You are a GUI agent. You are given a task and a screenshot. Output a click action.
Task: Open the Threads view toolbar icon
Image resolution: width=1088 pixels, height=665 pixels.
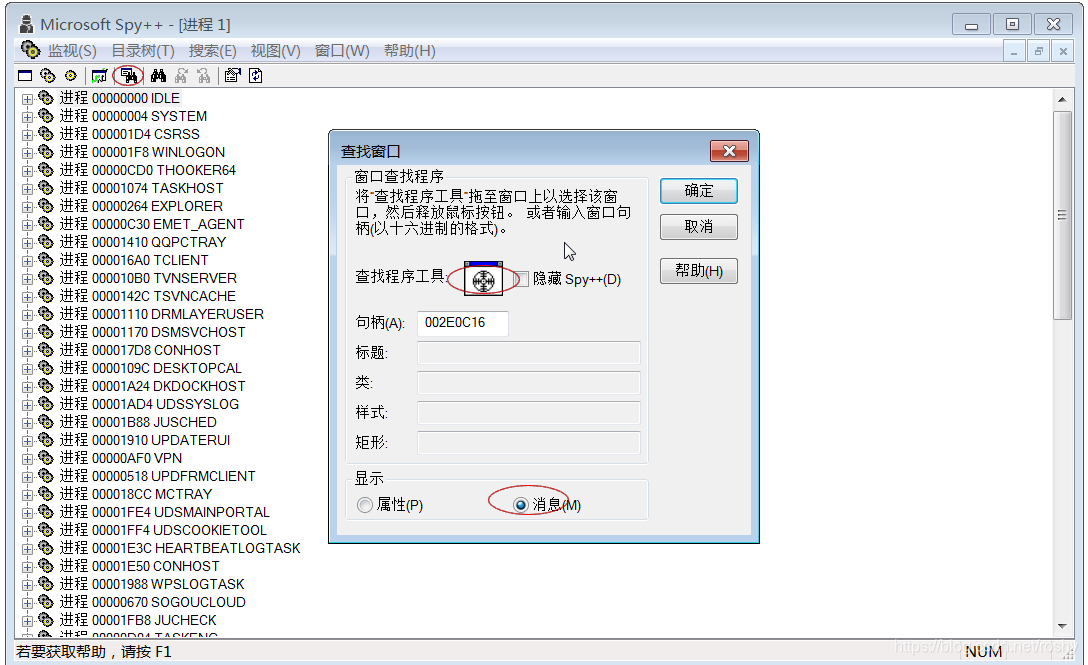coord(71,76)
